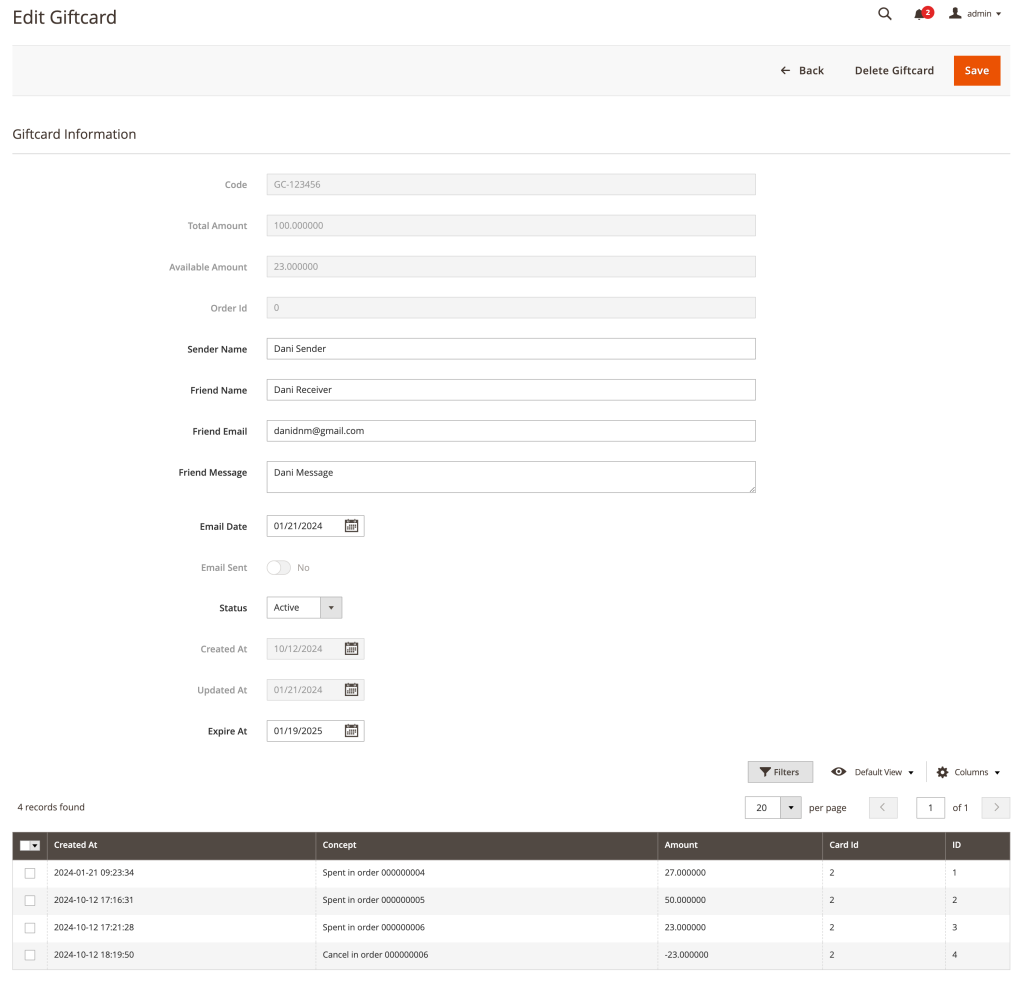This screenshot has width=1024, height=988.
Task: Open the per page size dropdown
Action: 790,808
